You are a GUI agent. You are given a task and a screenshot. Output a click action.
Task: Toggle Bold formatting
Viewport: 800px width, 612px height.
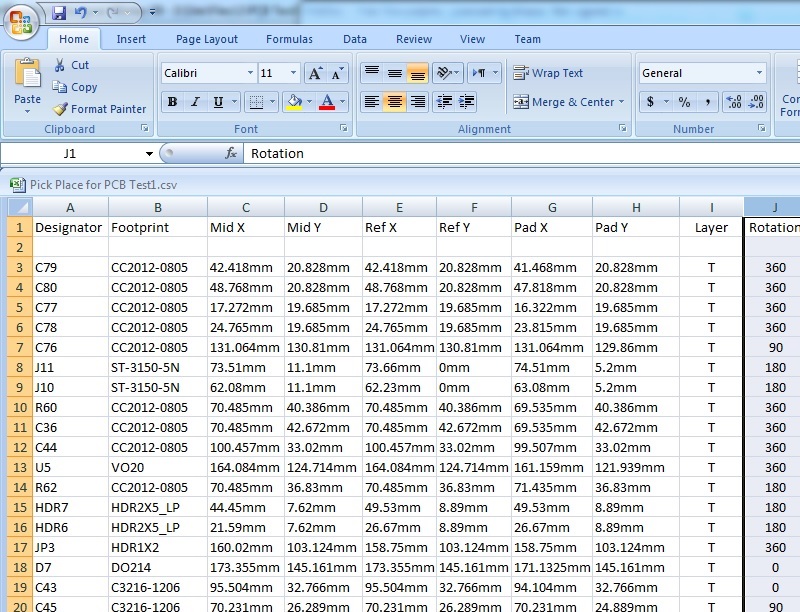click(x=172, y=102)
